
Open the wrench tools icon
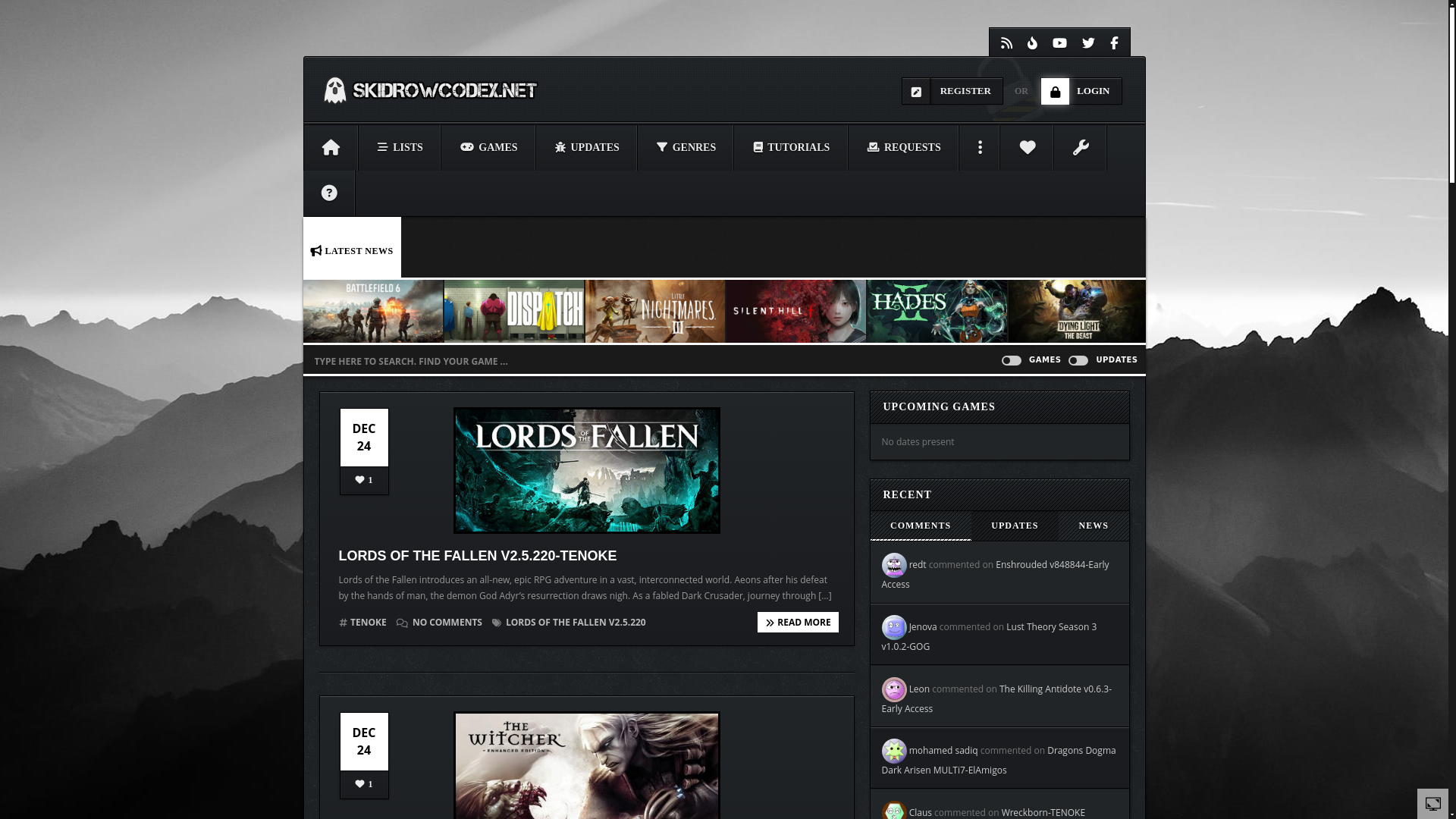click(1081, 147)
